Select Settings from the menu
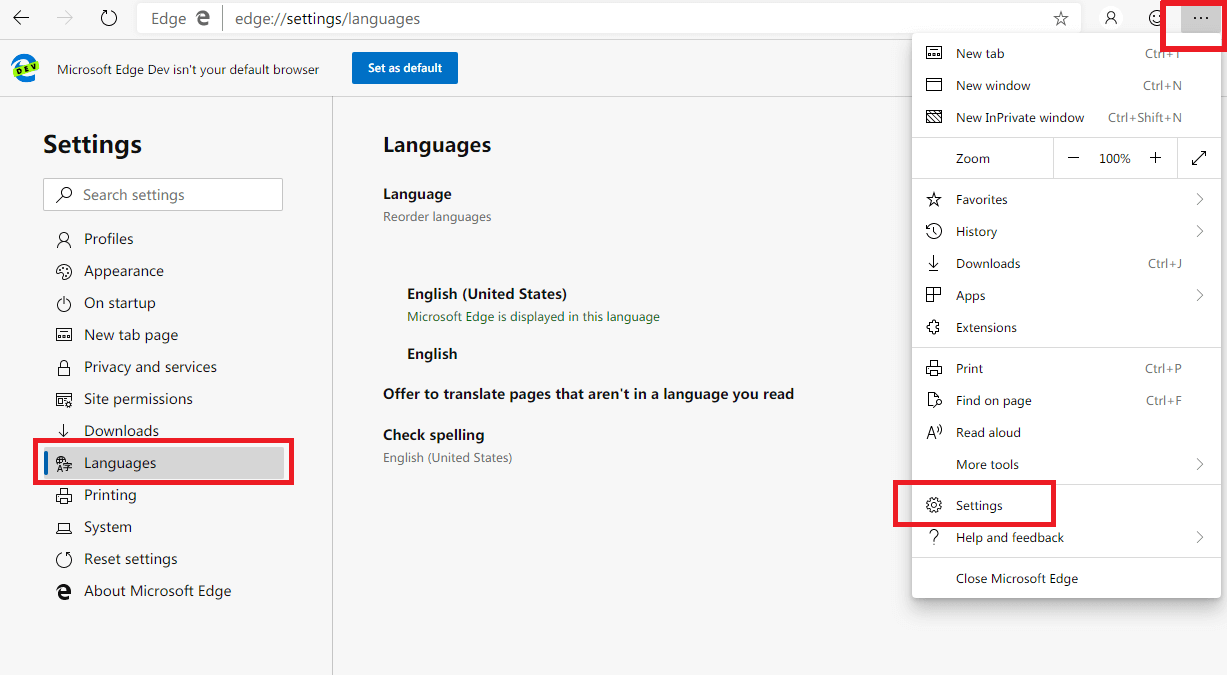 pyautogui.click(x=979, y=504)
